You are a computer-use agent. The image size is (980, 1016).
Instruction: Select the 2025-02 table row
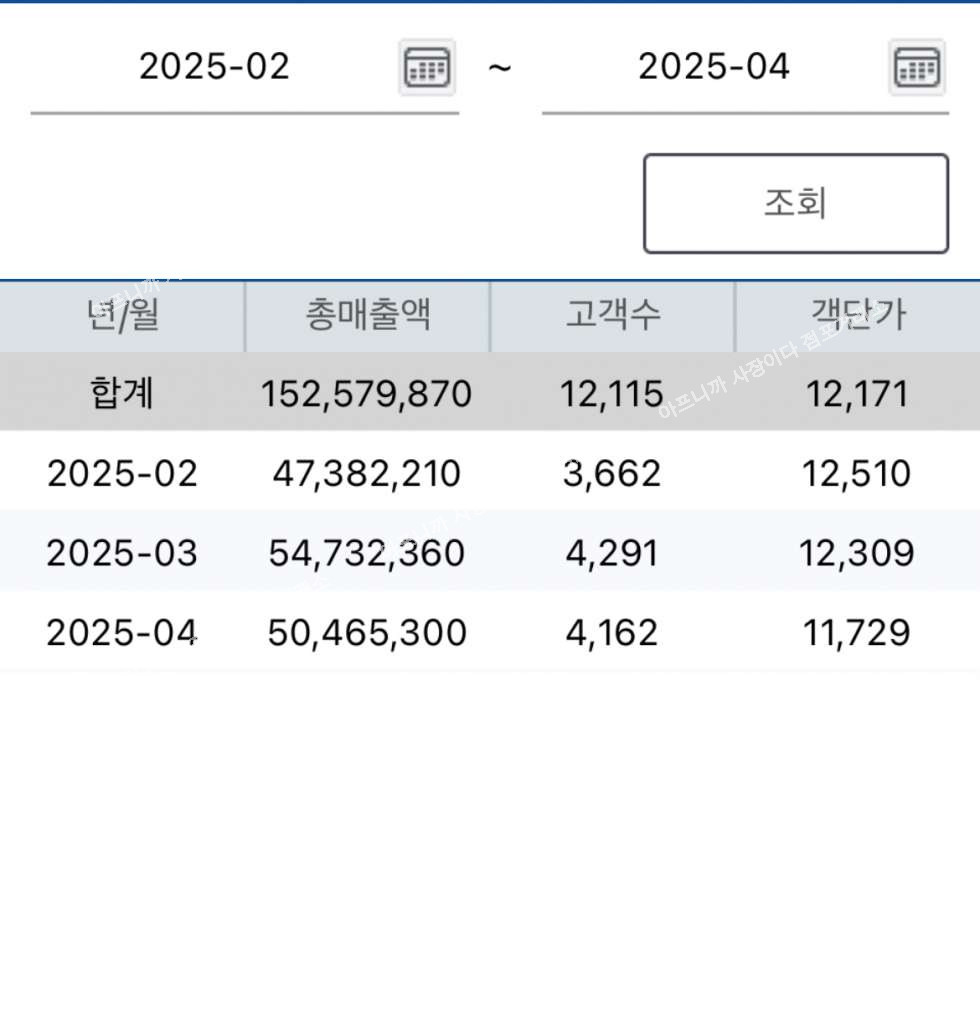coord(490,472)
